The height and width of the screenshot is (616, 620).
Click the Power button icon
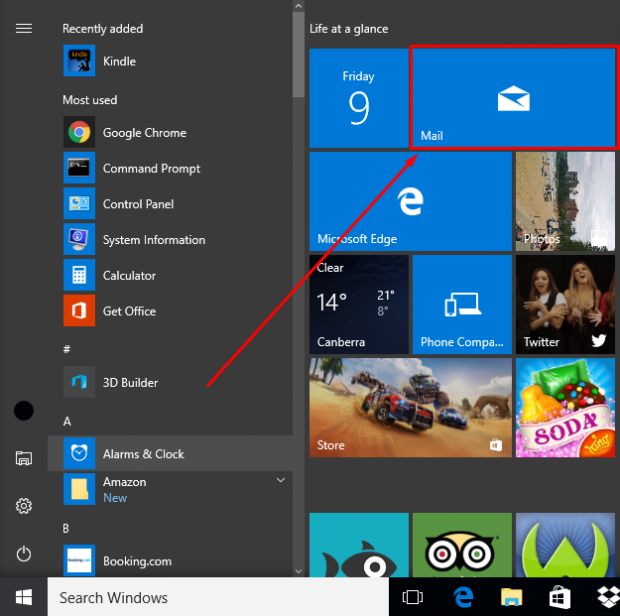point(24,554)
